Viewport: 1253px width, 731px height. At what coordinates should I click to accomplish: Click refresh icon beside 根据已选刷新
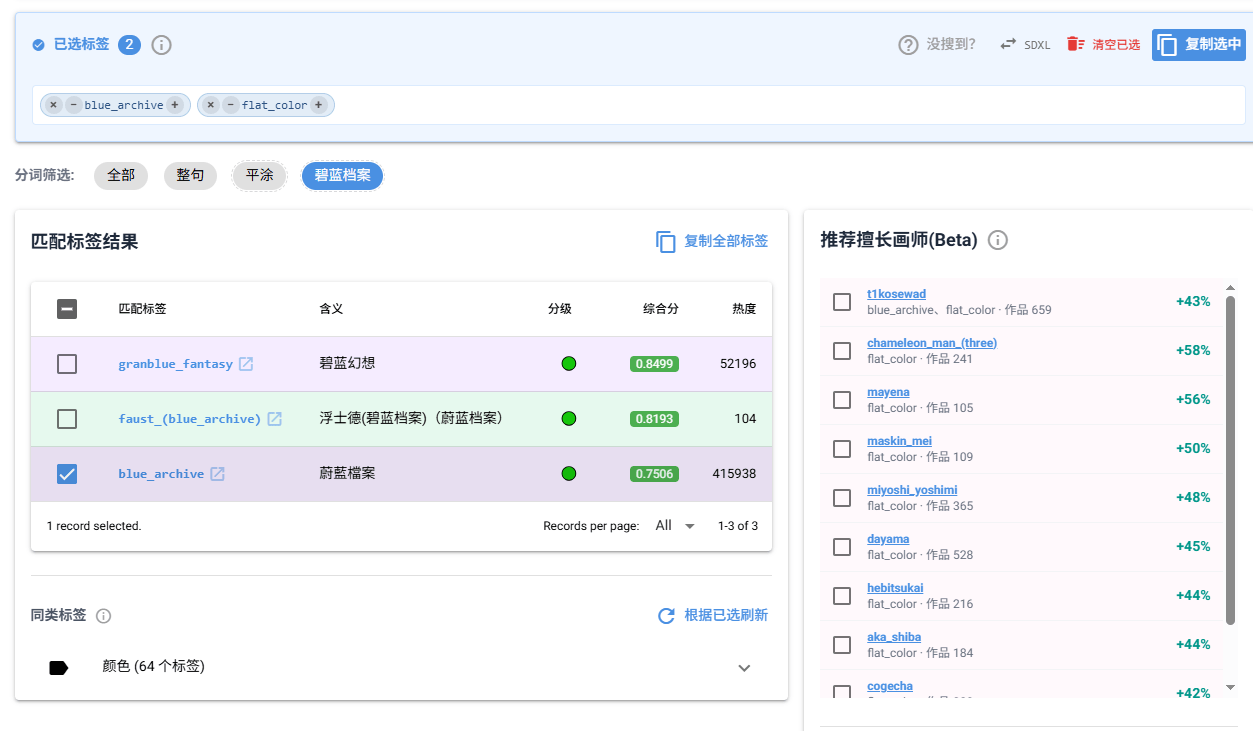click(666, 616)
